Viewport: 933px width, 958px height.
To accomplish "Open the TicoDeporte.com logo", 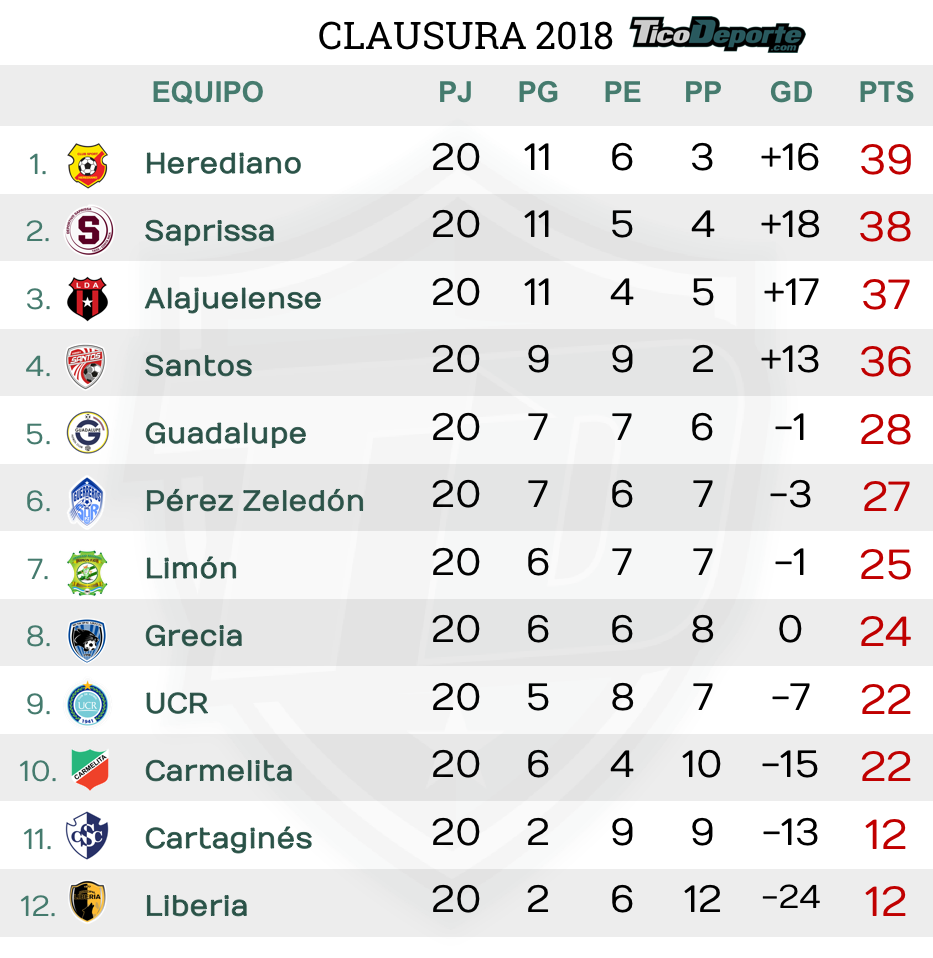I will [717, 34].
